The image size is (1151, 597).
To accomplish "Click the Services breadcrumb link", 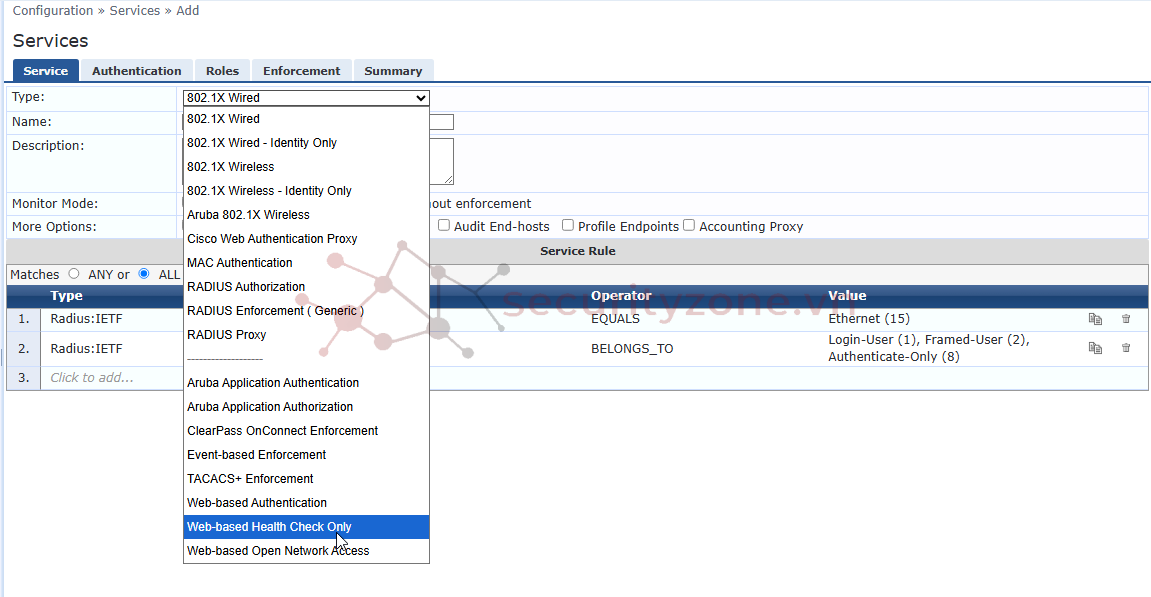I will click(134, 11).
